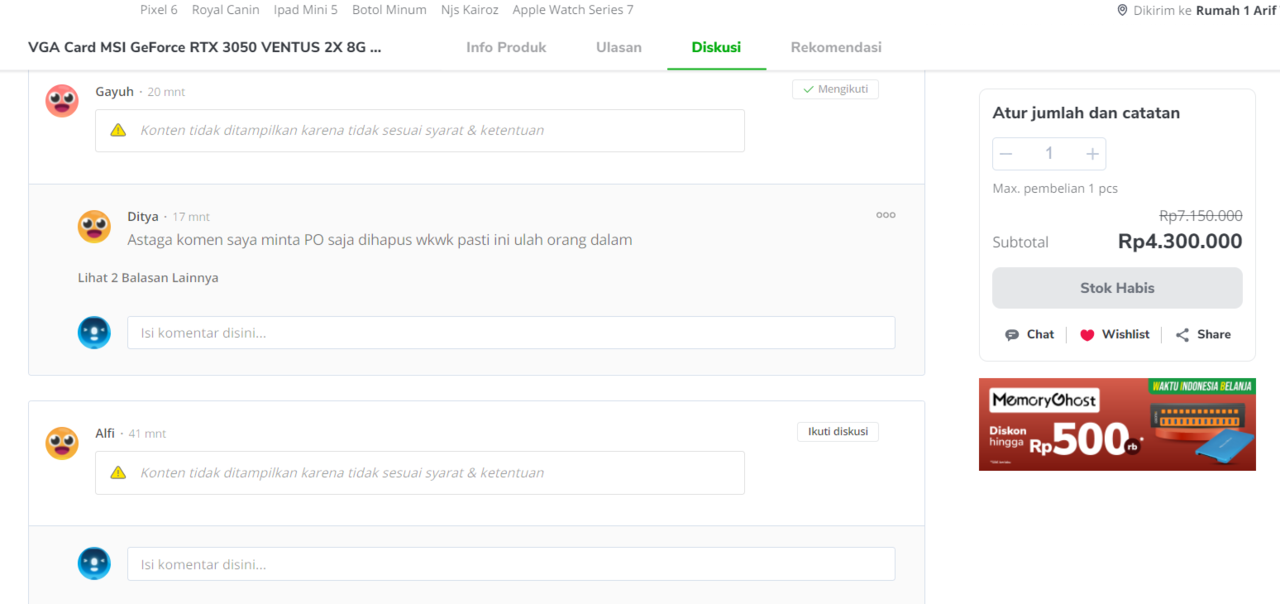Click the Royal Canin search suggestion link
The image size is (1280, 604).
225,10
